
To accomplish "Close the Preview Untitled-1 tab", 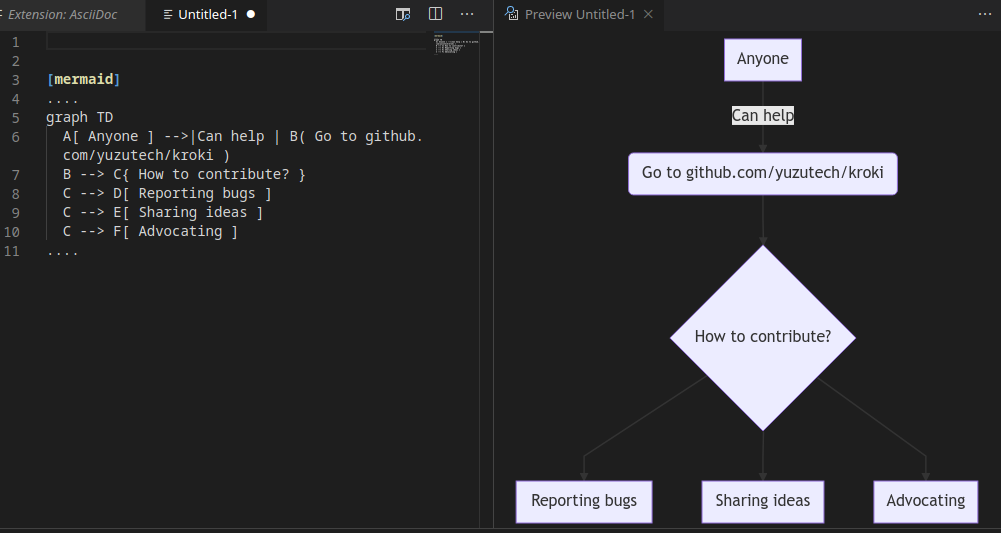I will (x=648, y=14).
